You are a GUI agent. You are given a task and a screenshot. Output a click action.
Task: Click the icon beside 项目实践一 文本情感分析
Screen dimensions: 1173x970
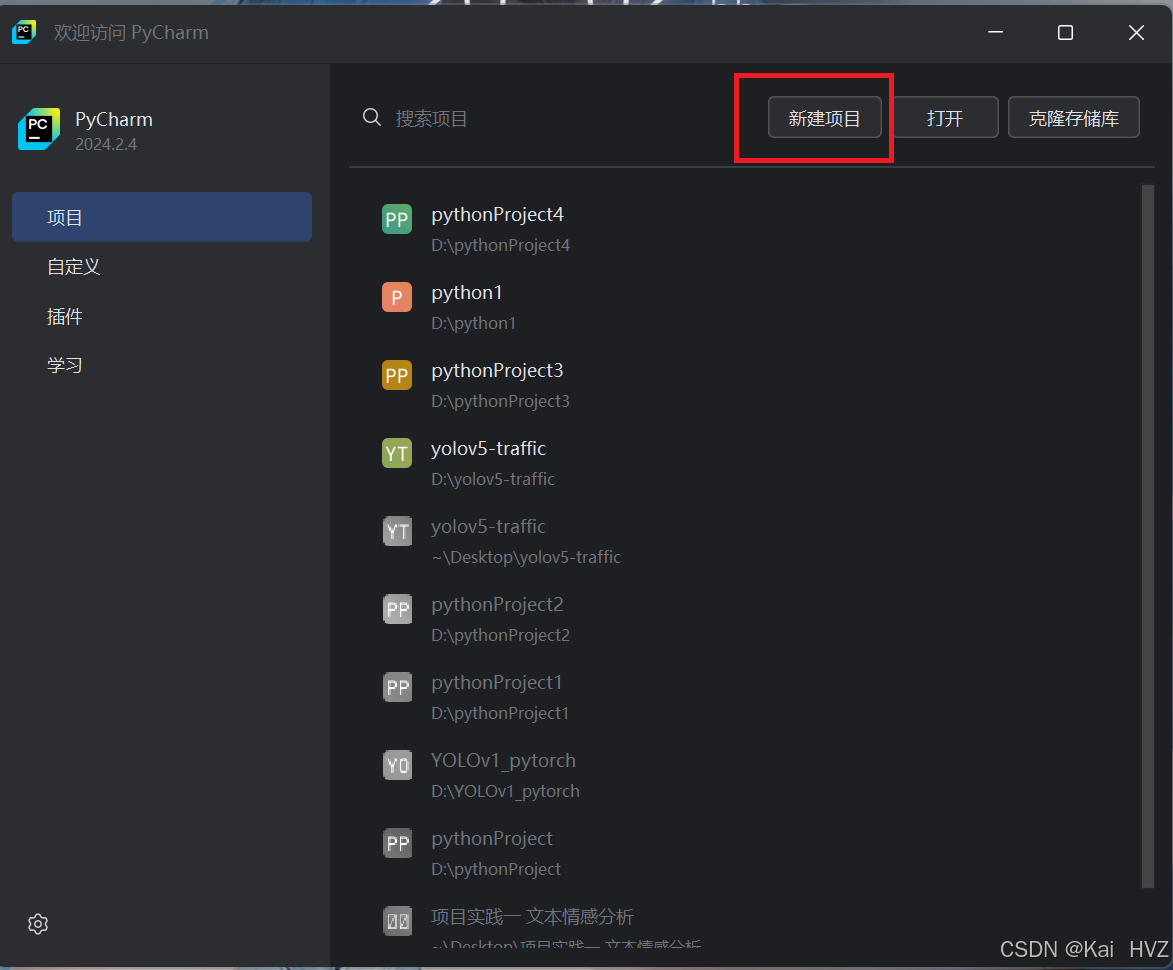[x=396, y=921]
